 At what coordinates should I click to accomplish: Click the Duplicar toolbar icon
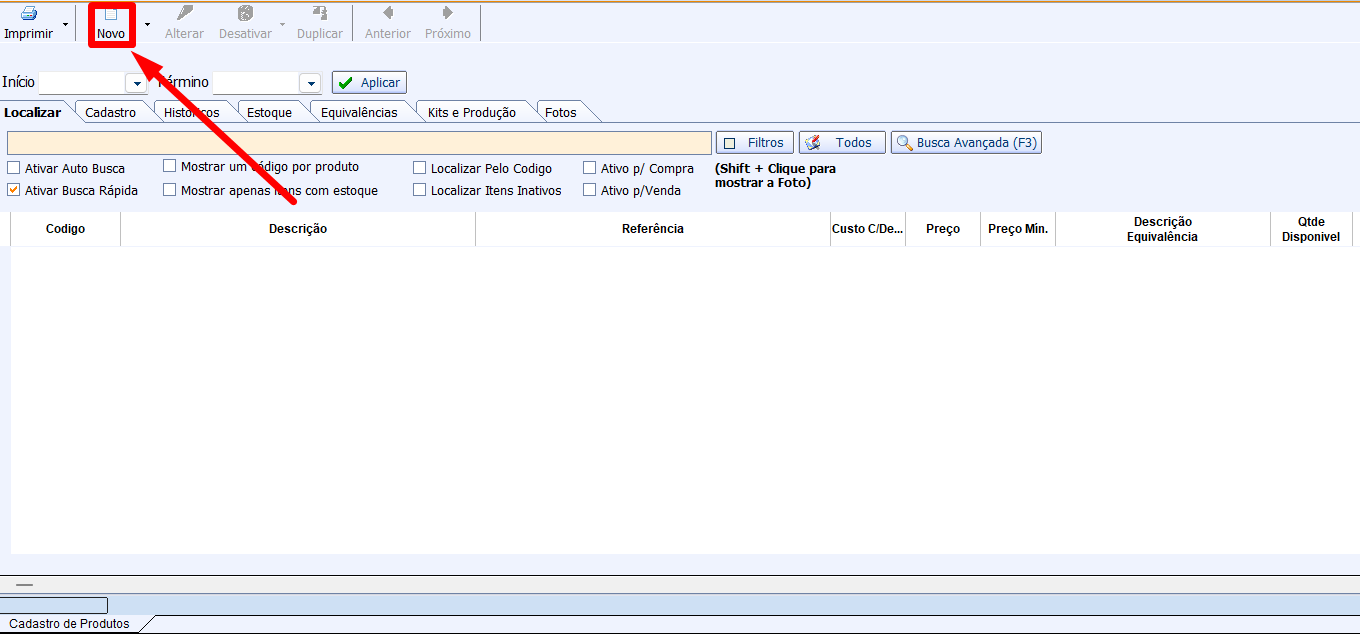pos(320,14)
